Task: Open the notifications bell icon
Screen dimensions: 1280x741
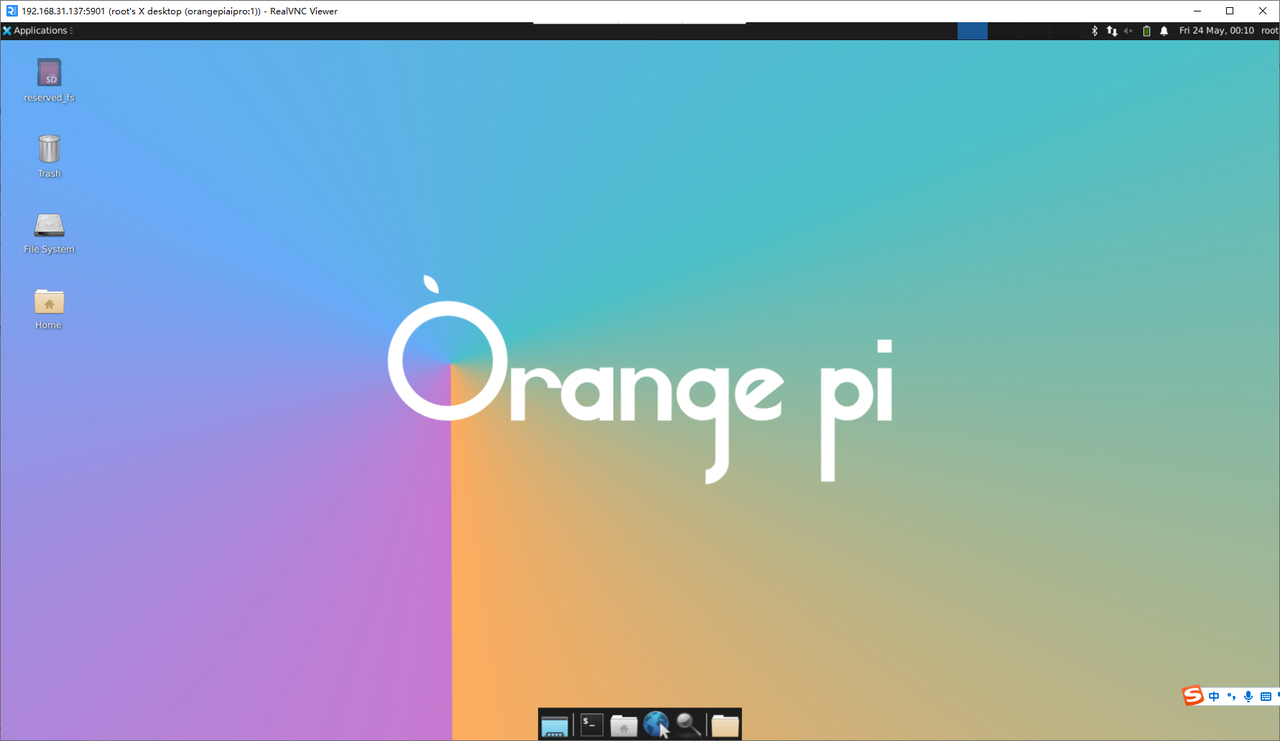Action: click(1164, 31)
